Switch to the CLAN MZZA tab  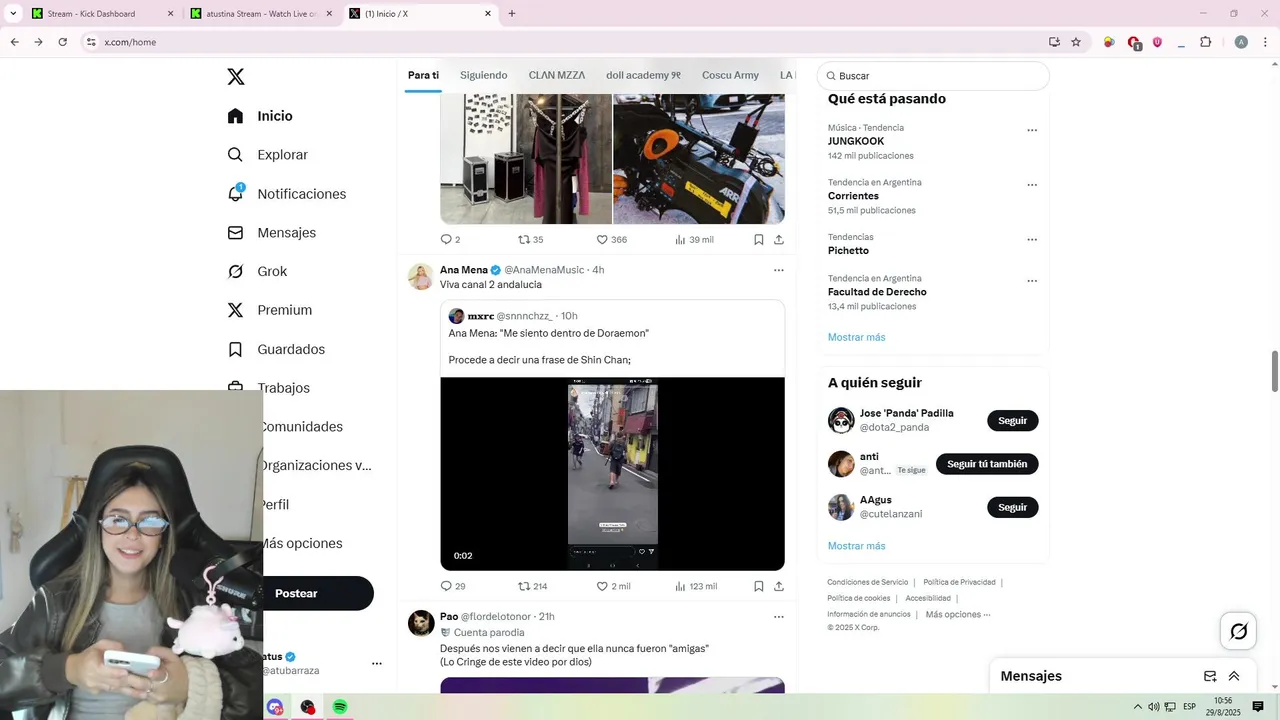pyautogui.click(x=557, y=75)
